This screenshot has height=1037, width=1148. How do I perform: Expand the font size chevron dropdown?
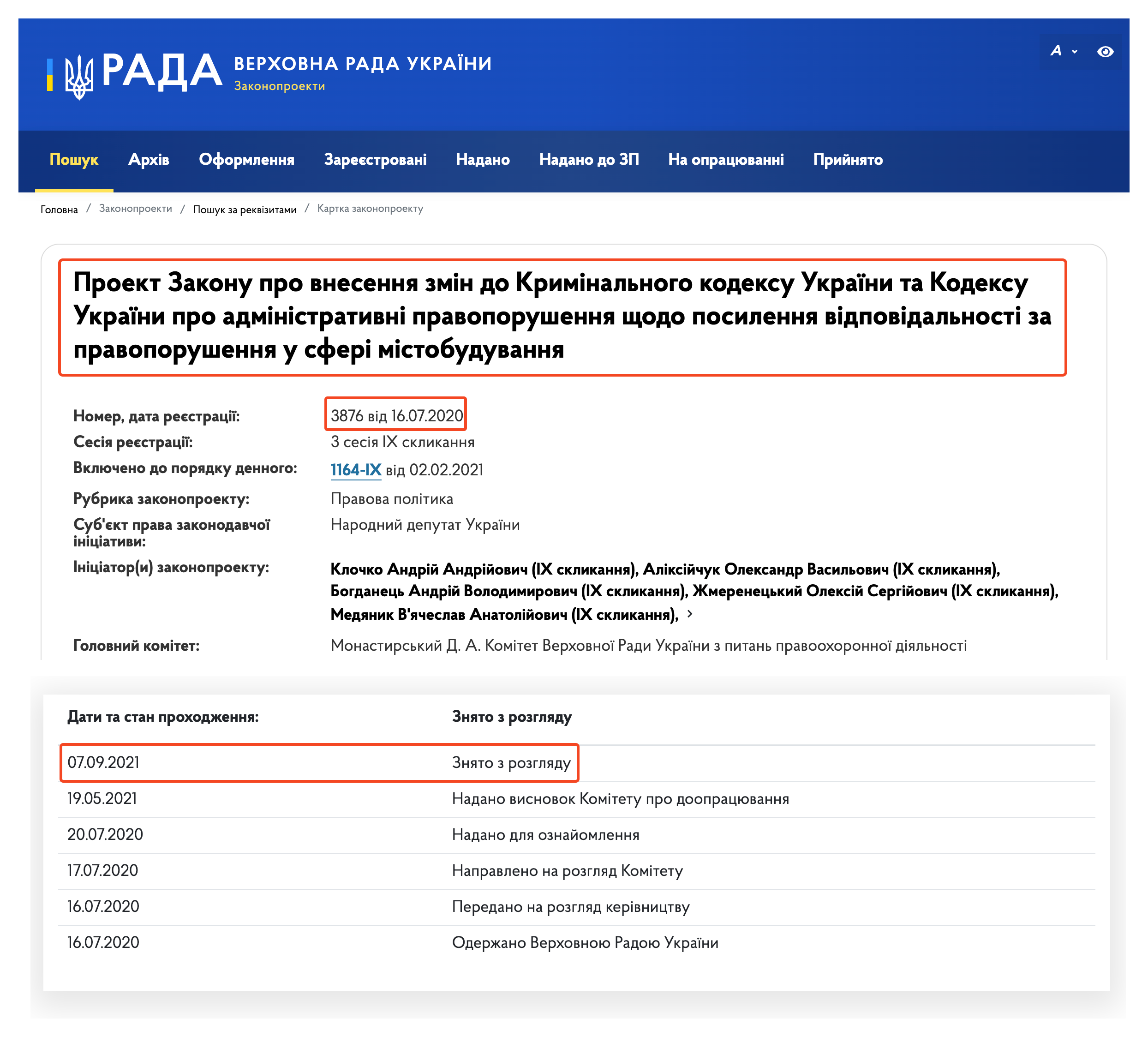click(1076, 53)
